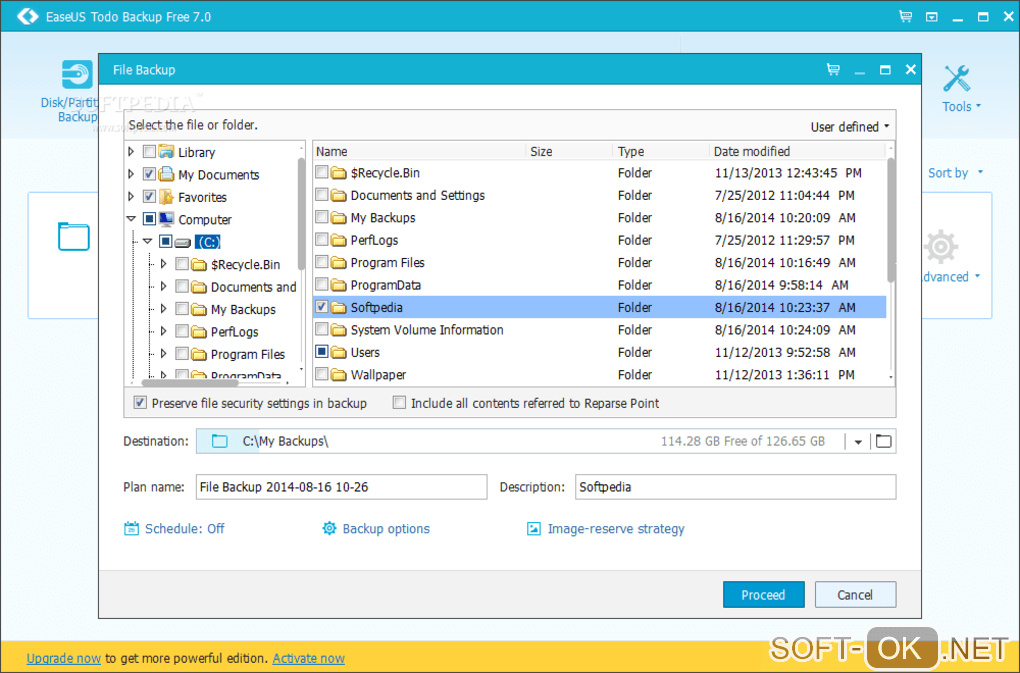Open the Destination path dropdown arrow
Screen dimensions: 1020x673
pos(858,442)
